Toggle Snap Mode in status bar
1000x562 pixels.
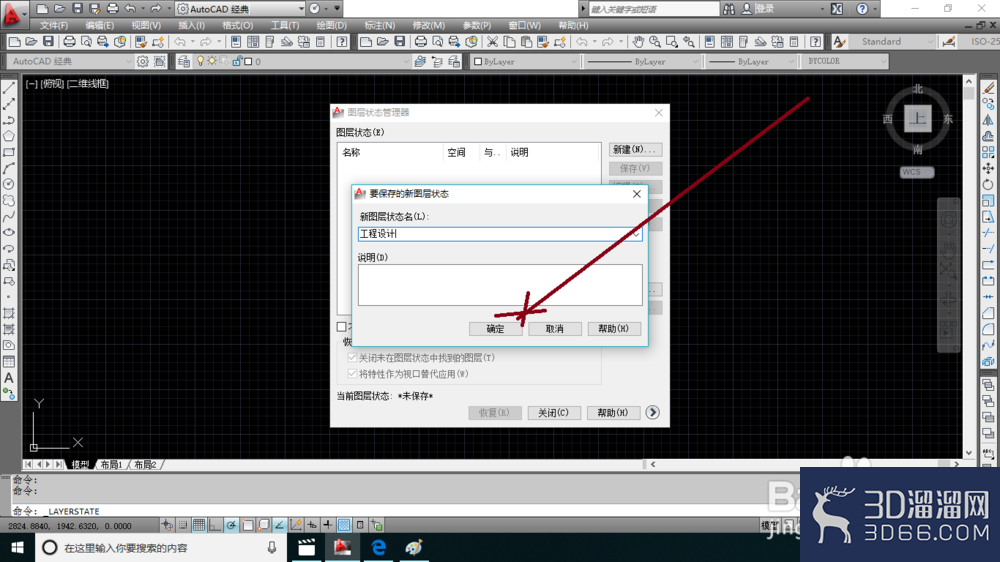(x=183, y=525)
